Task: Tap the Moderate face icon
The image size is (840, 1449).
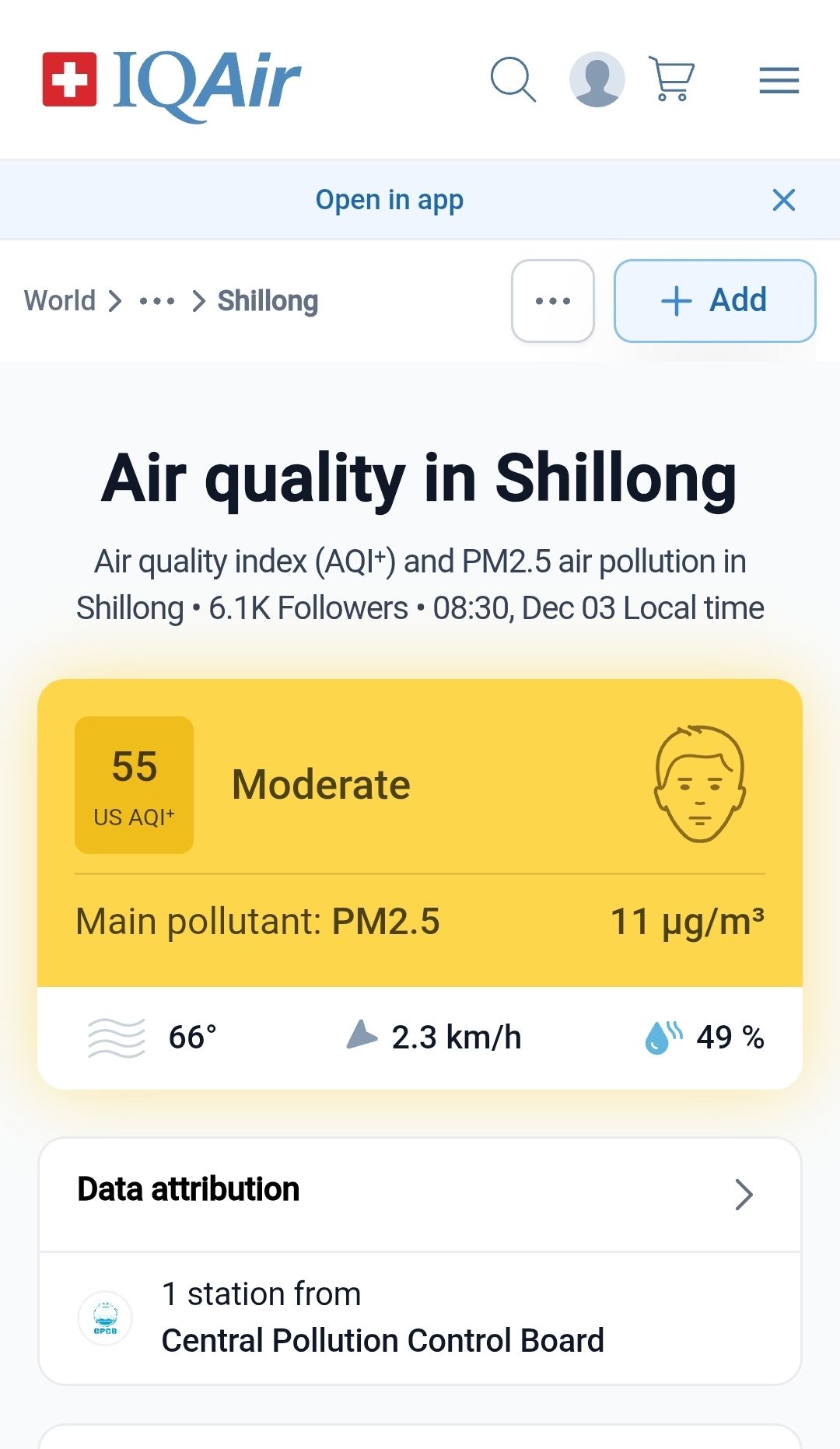Action: [x=699, y=784]
